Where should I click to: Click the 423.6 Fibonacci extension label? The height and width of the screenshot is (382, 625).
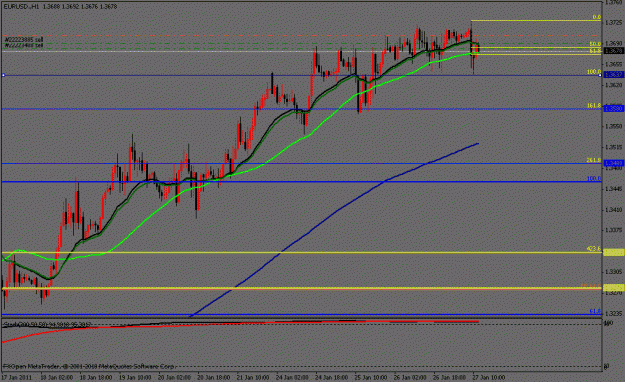(x=594, y=249)
